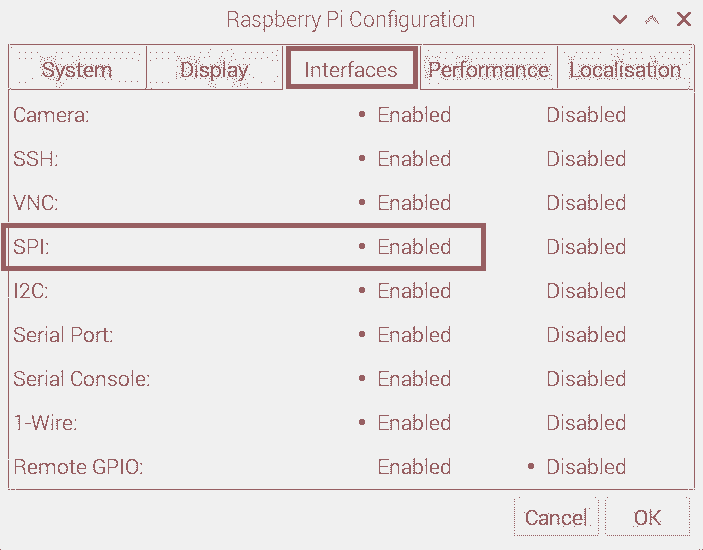
Task: Switch to the System tab
Action: (77, 70)
